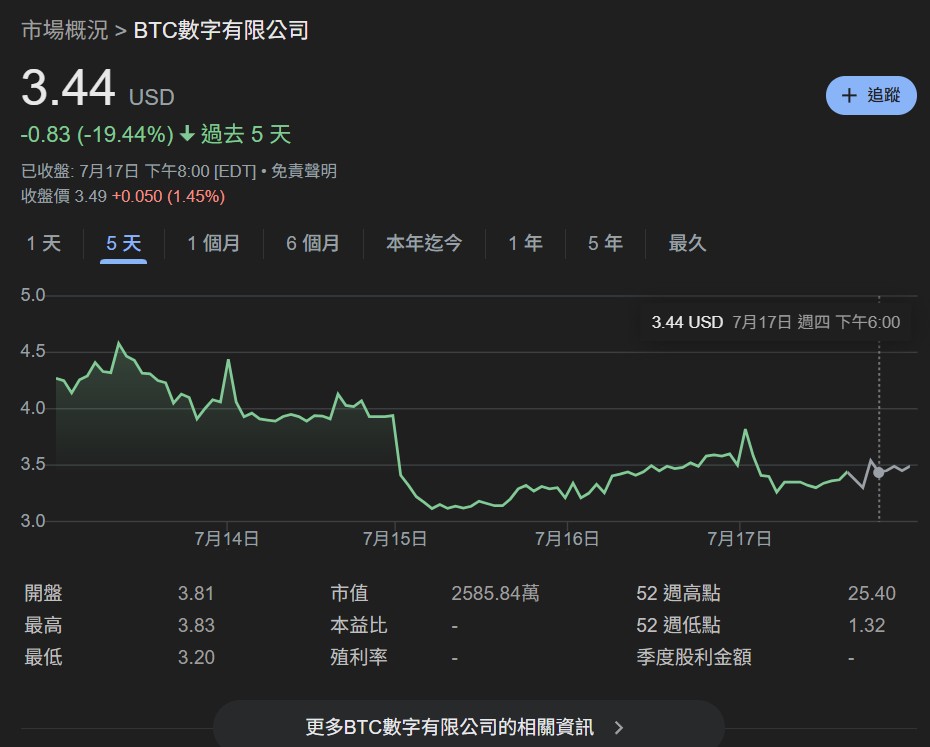Screen dimensions: 930x747
Task: Click the highlighted data point on 7月17日
Action: (877, 472)
